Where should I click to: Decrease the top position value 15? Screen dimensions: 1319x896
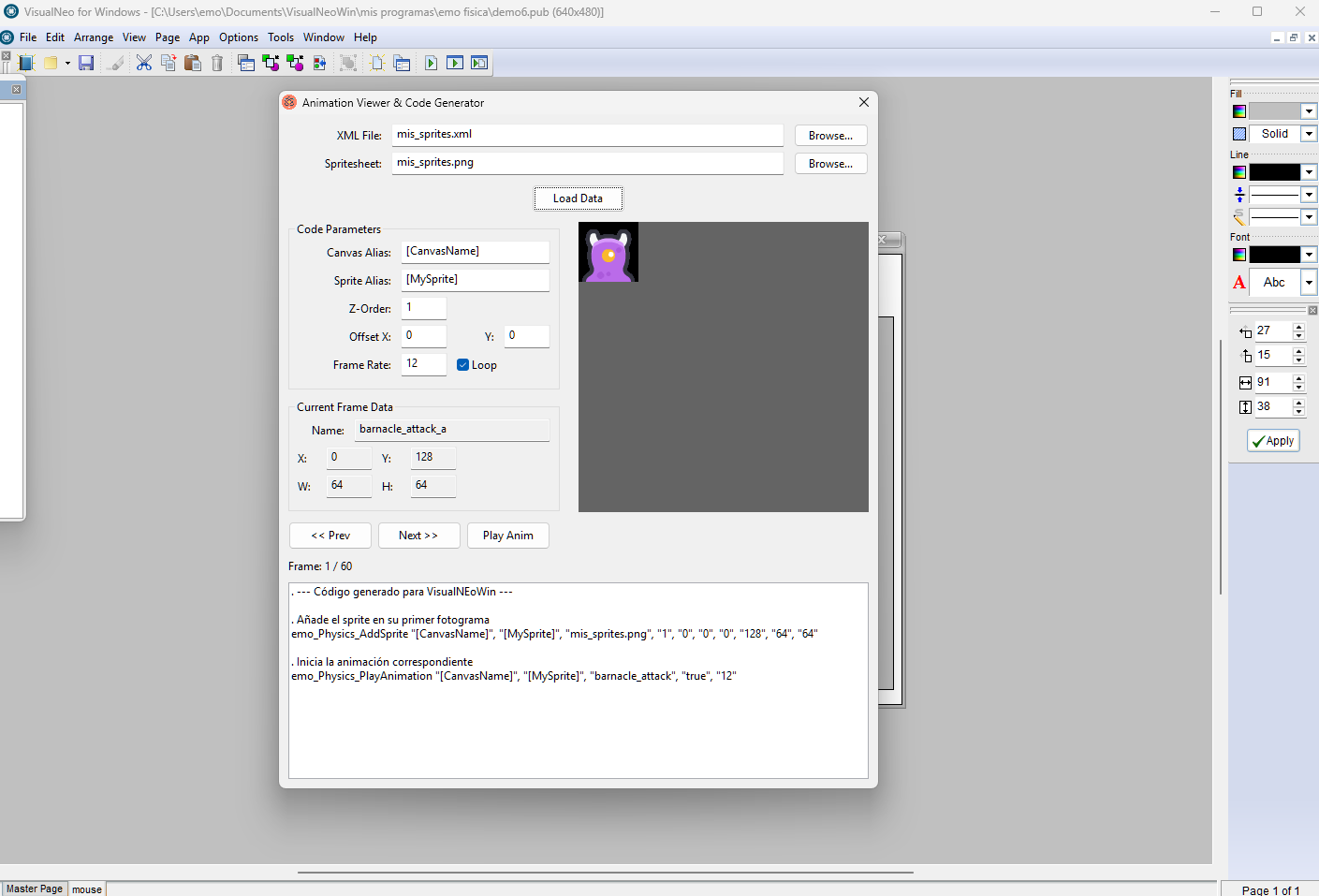coord(1298,360)
